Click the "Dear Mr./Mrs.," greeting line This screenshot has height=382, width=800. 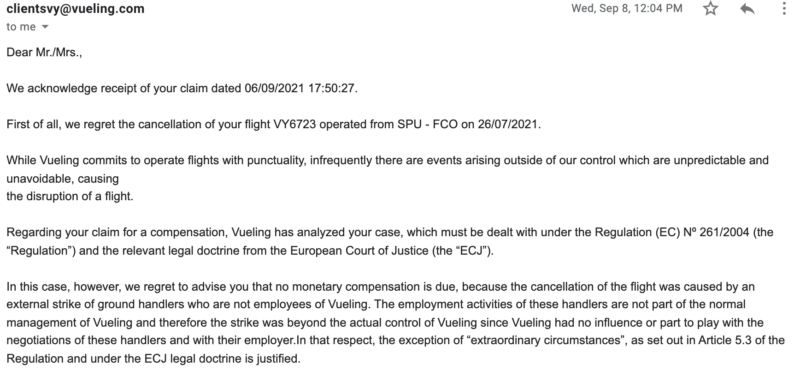[x=44, y=53]
